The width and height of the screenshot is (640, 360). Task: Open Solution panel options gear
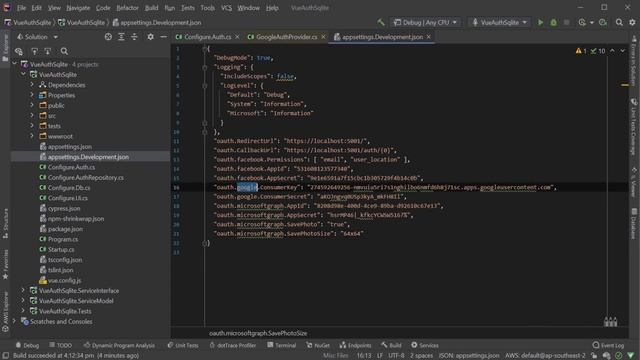[150, 37]
